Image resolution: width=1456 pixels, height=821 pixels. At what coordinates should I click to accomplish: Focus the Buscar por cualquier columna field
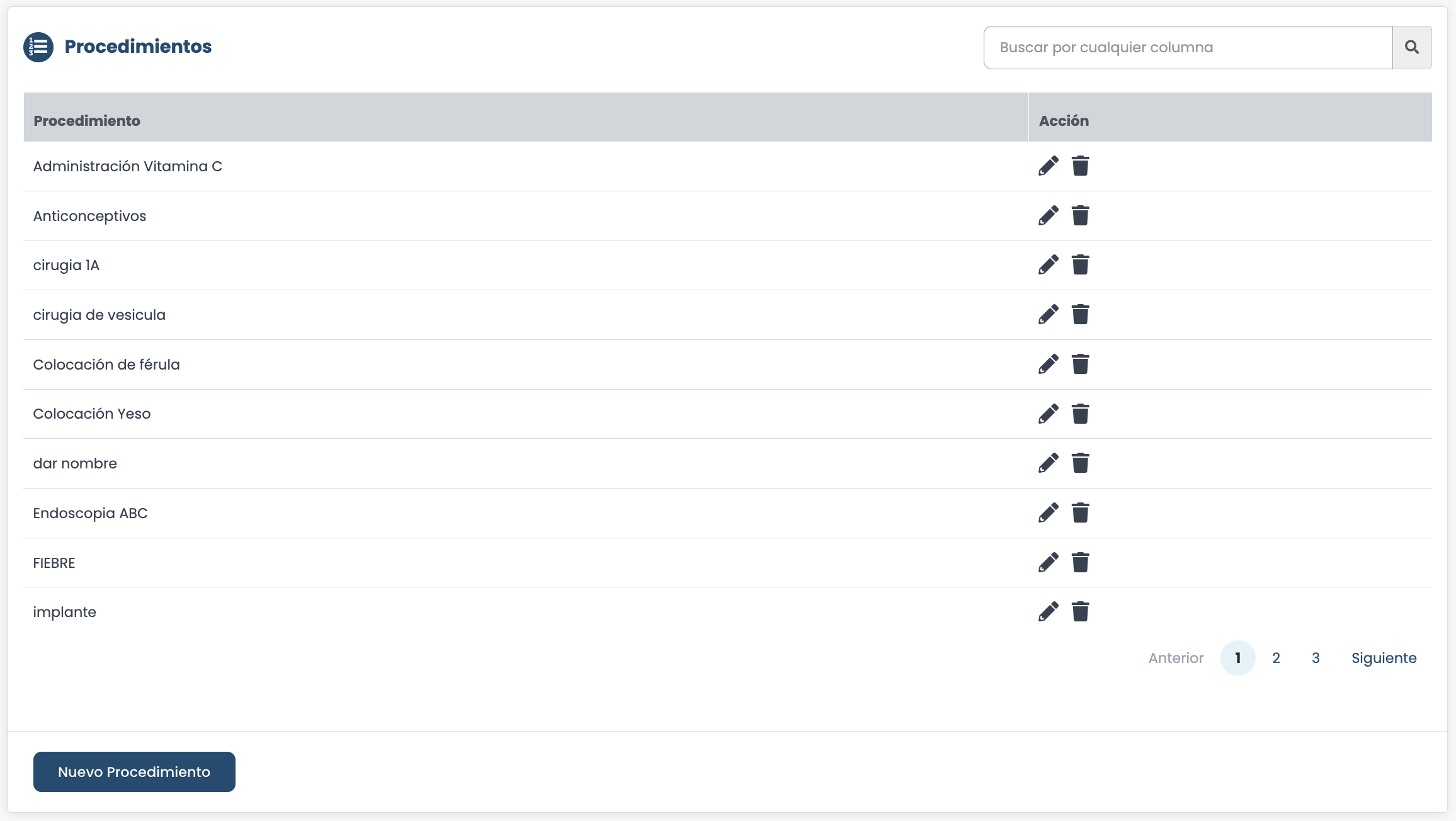coord(1188,47)
